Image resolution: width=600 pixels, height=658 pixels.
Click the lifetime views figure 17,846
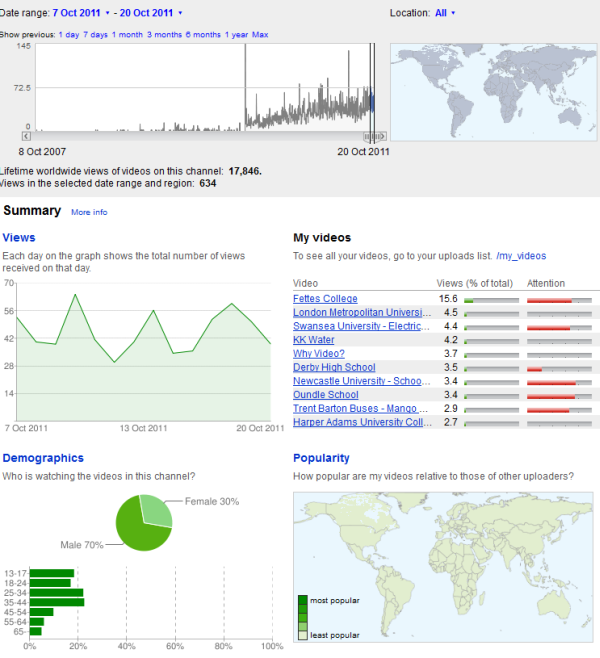tap(245, 171)
